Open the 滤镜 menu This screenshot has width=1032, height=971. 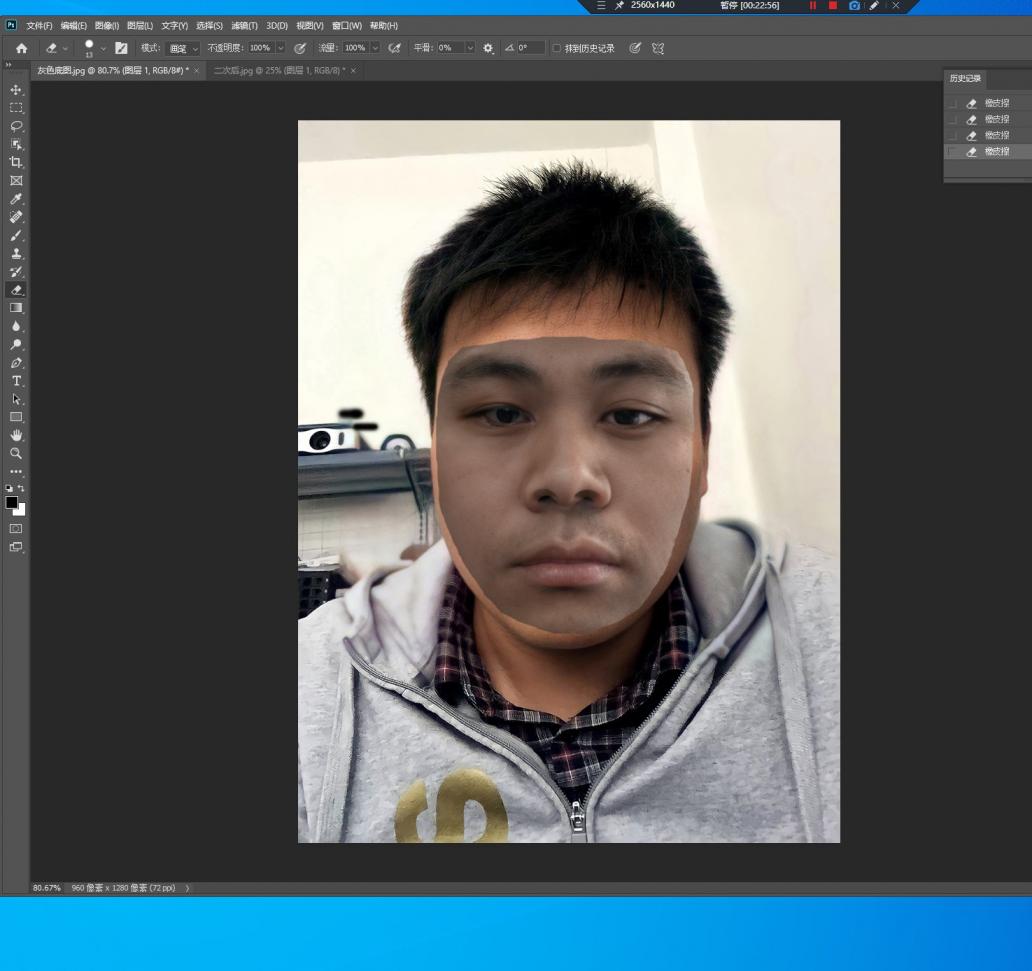coord(245,25)
